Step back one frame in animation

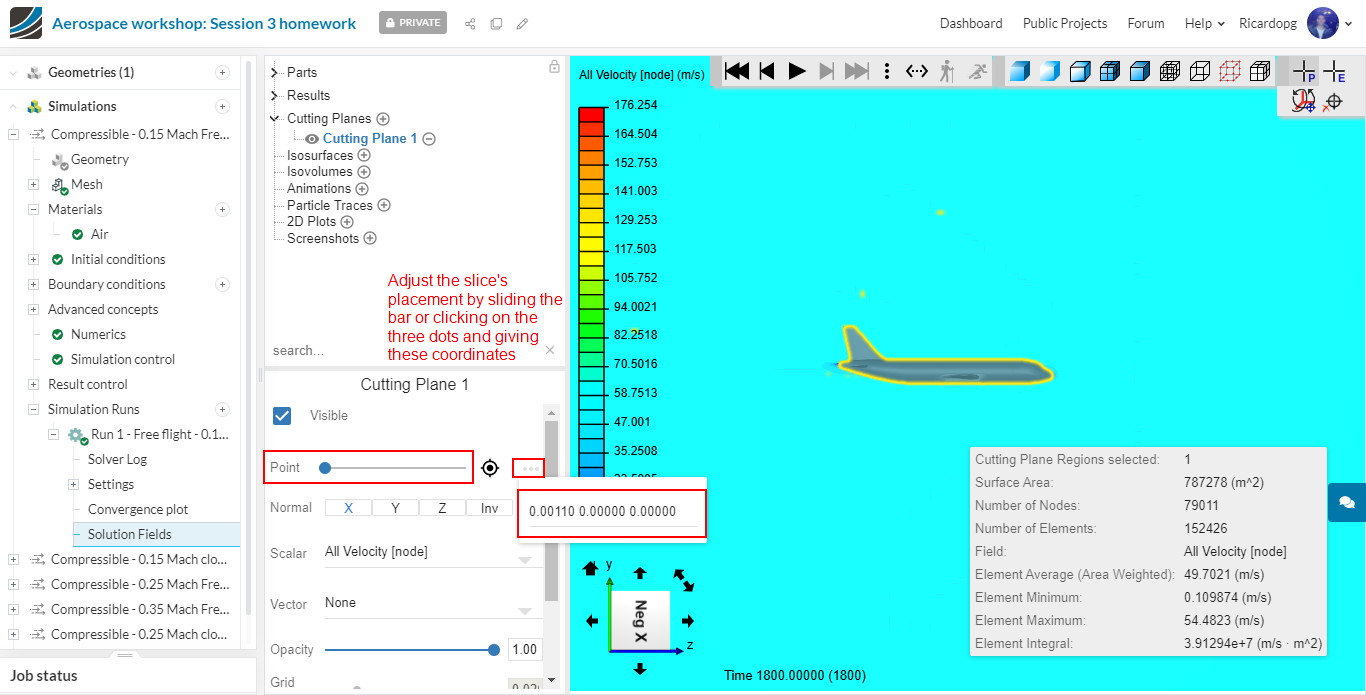(767, 71)
